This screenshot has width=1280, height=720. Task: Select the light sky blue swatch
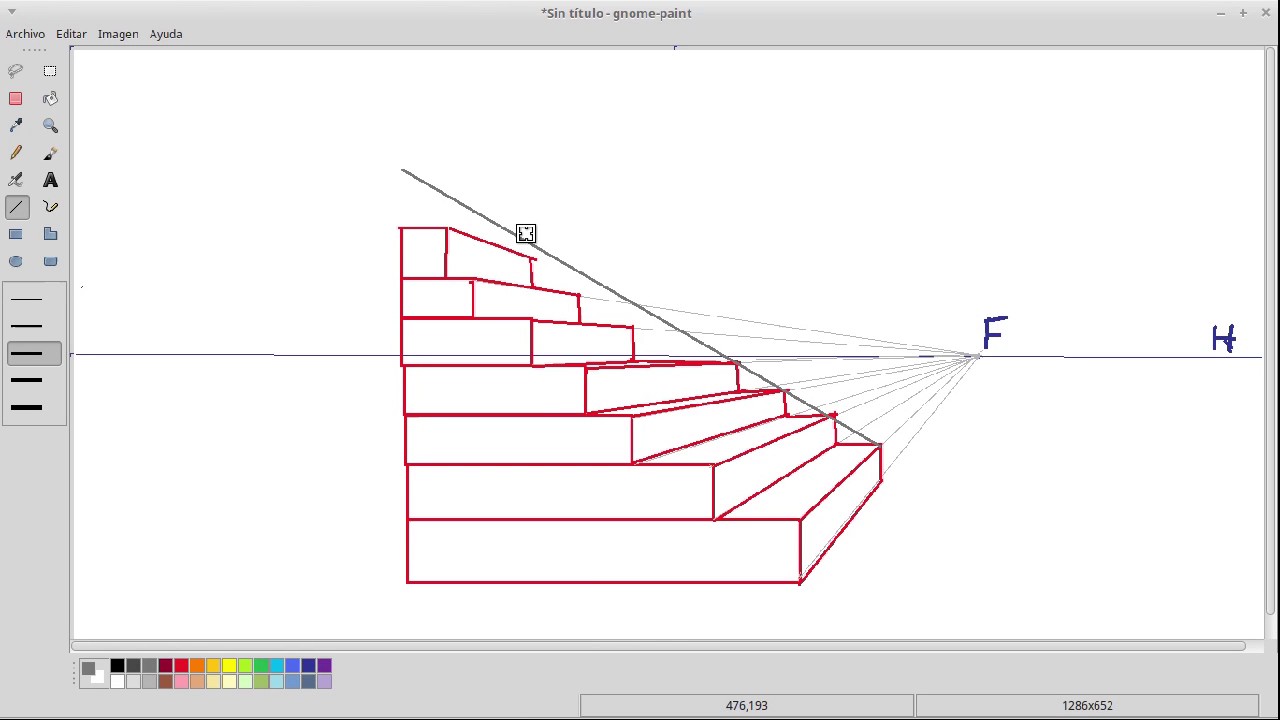277,681
